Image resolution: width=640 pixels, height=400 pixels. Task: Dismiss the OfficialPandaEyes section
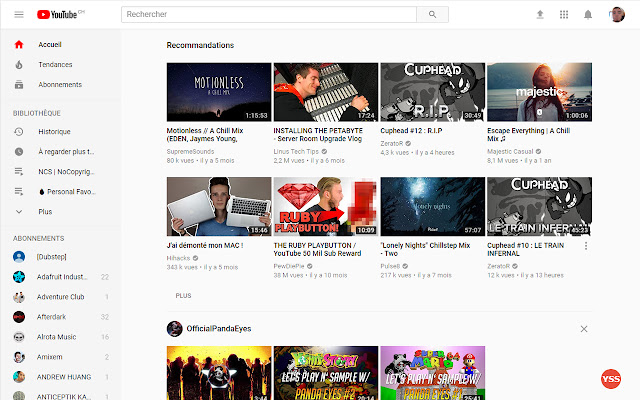point(584,329)
